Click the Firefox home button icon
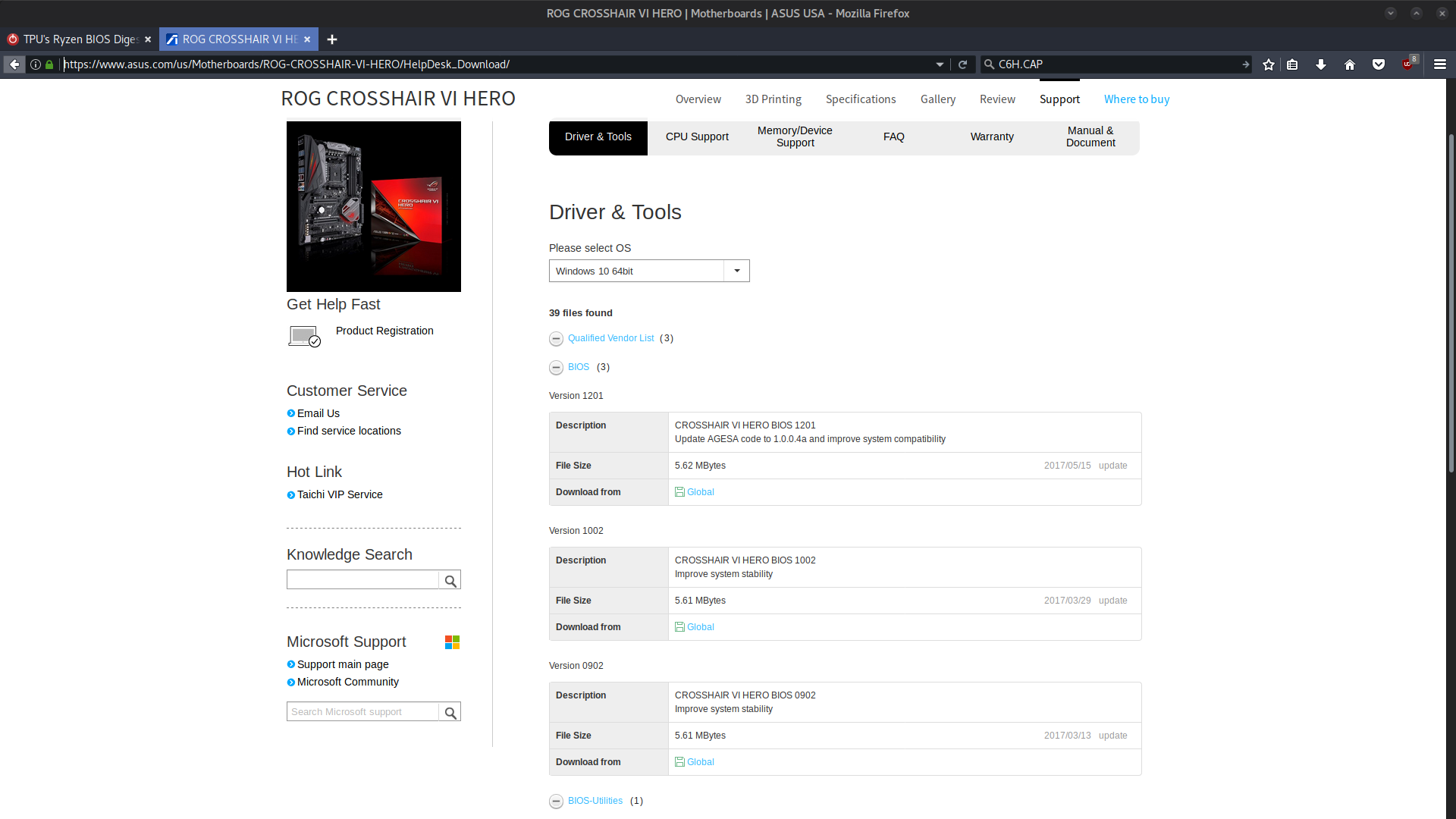The image size is (1456, 819). pyautogui.click(x=1349, y=64)
